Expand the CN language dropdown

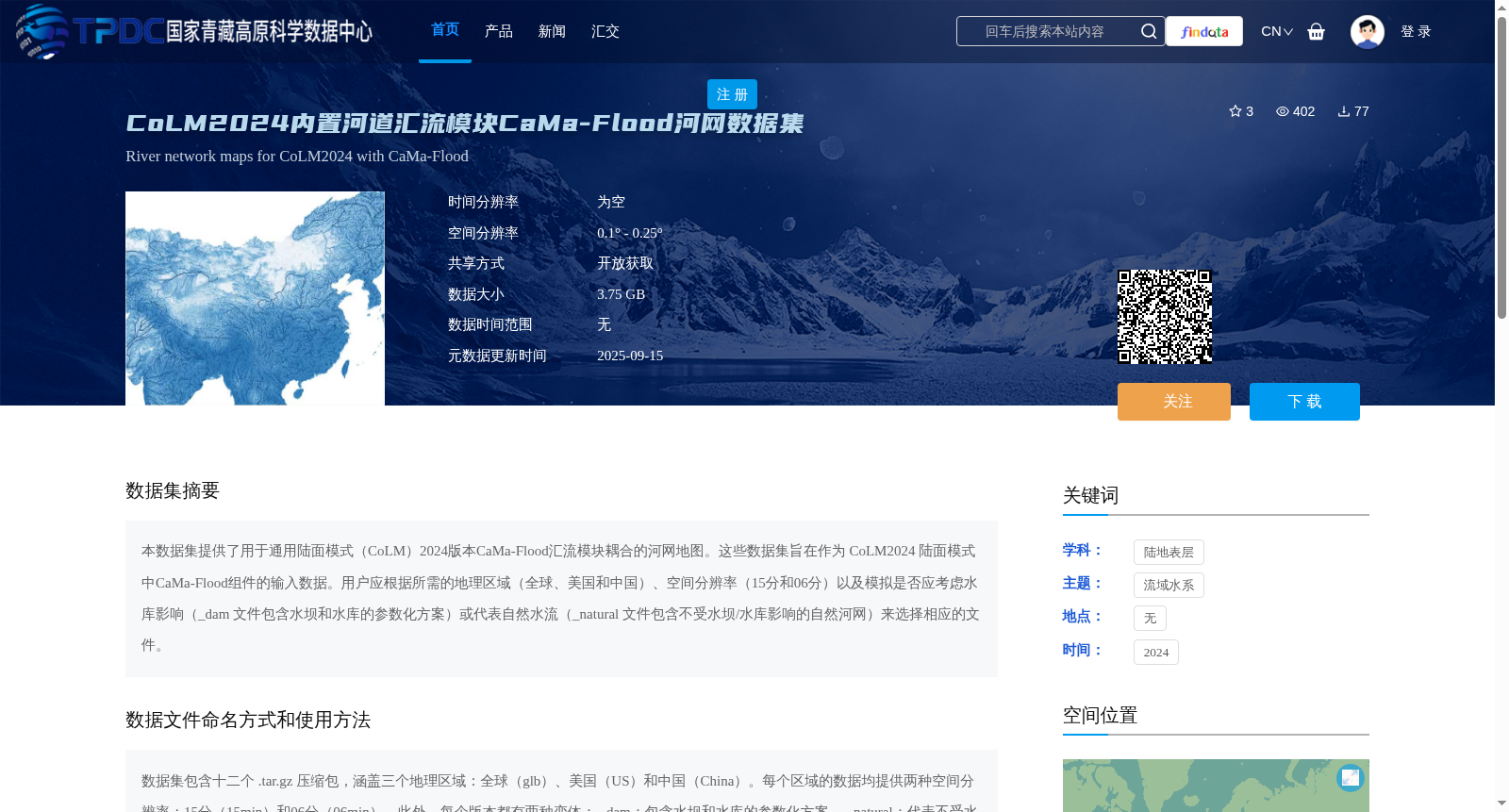click(1277, 31)
